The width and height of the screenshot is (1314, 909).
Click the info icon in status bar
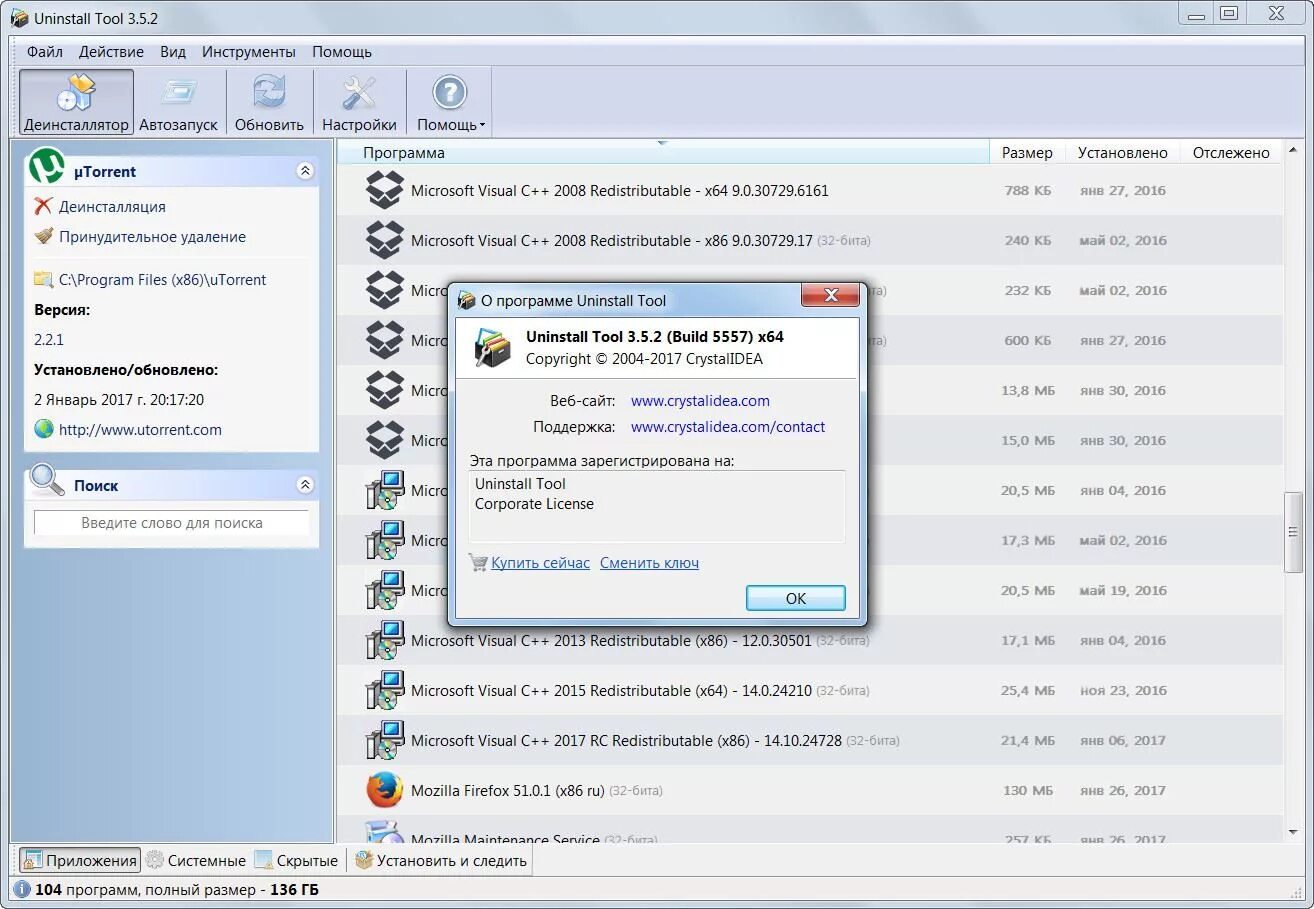23,889
